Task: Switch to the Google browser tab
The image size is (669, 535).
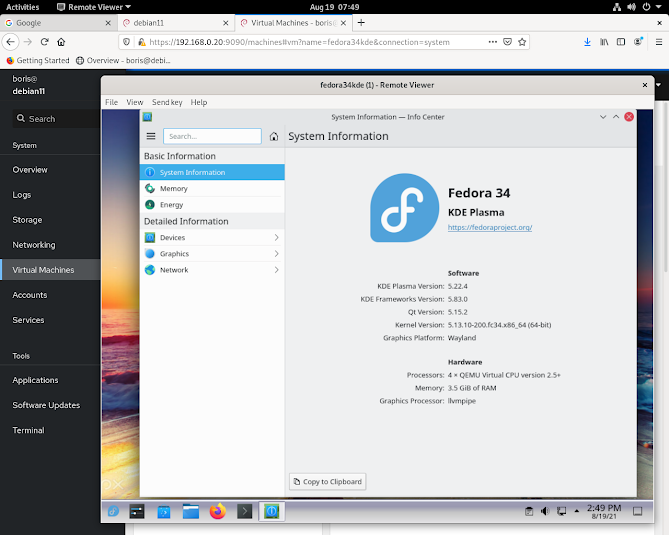Action: tap(58, 23)
